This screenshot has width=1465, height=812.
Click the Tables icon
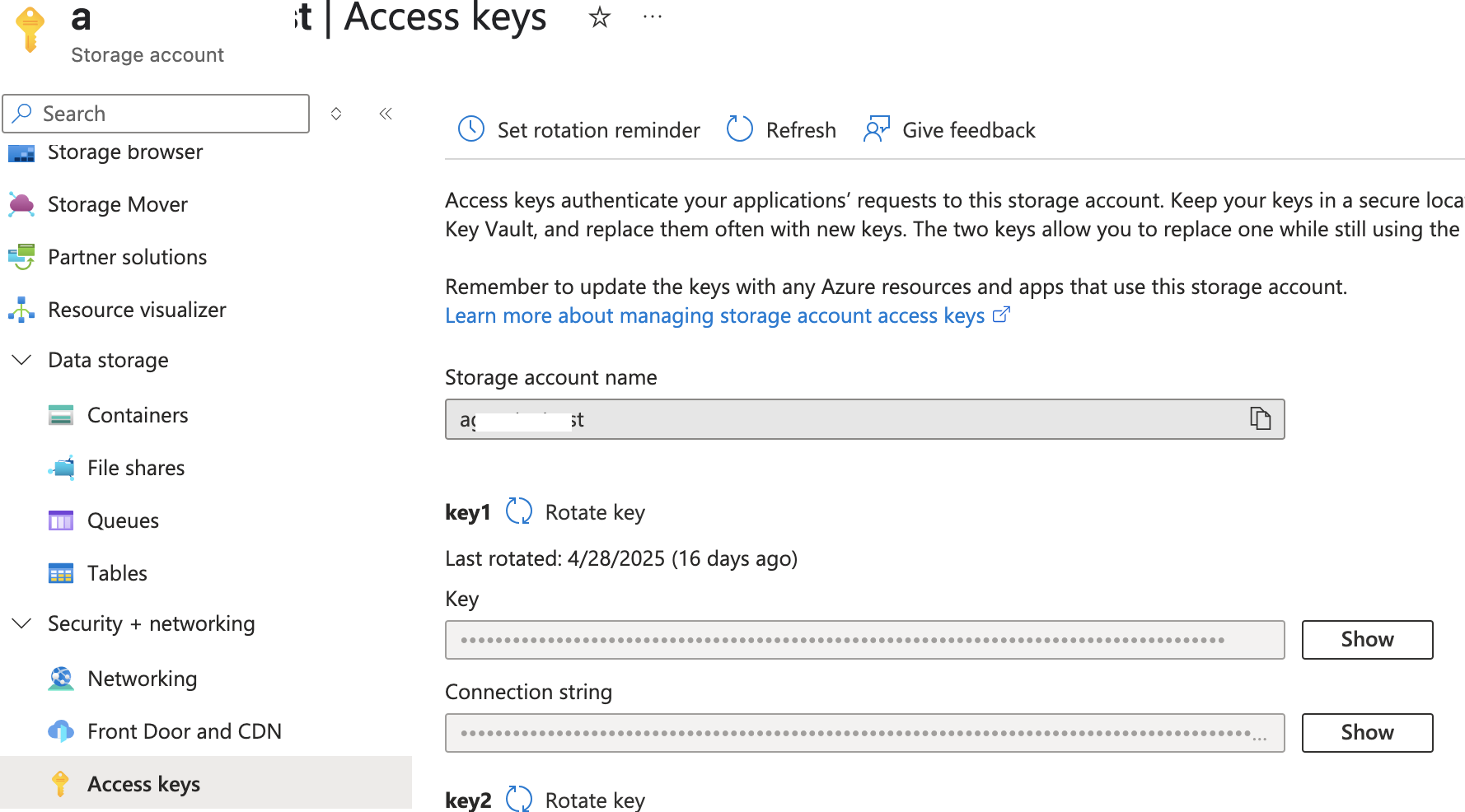click(x=61, y=573)
